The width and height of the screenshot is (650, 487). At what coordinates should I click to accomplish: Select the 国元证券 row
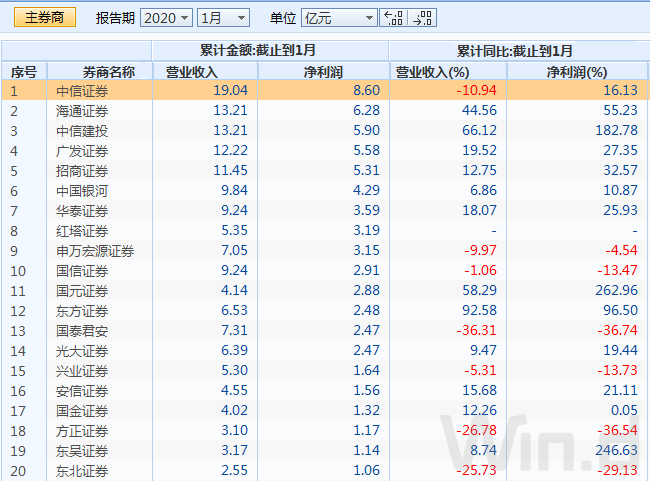tap(324, 290)
